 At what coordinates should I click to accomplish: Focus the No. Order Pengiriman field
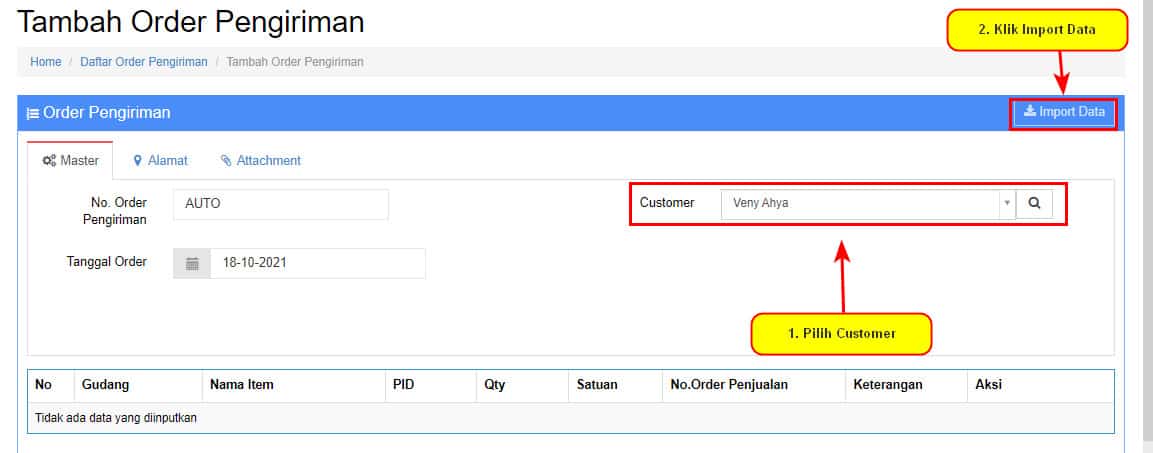[x=280, y=203]
